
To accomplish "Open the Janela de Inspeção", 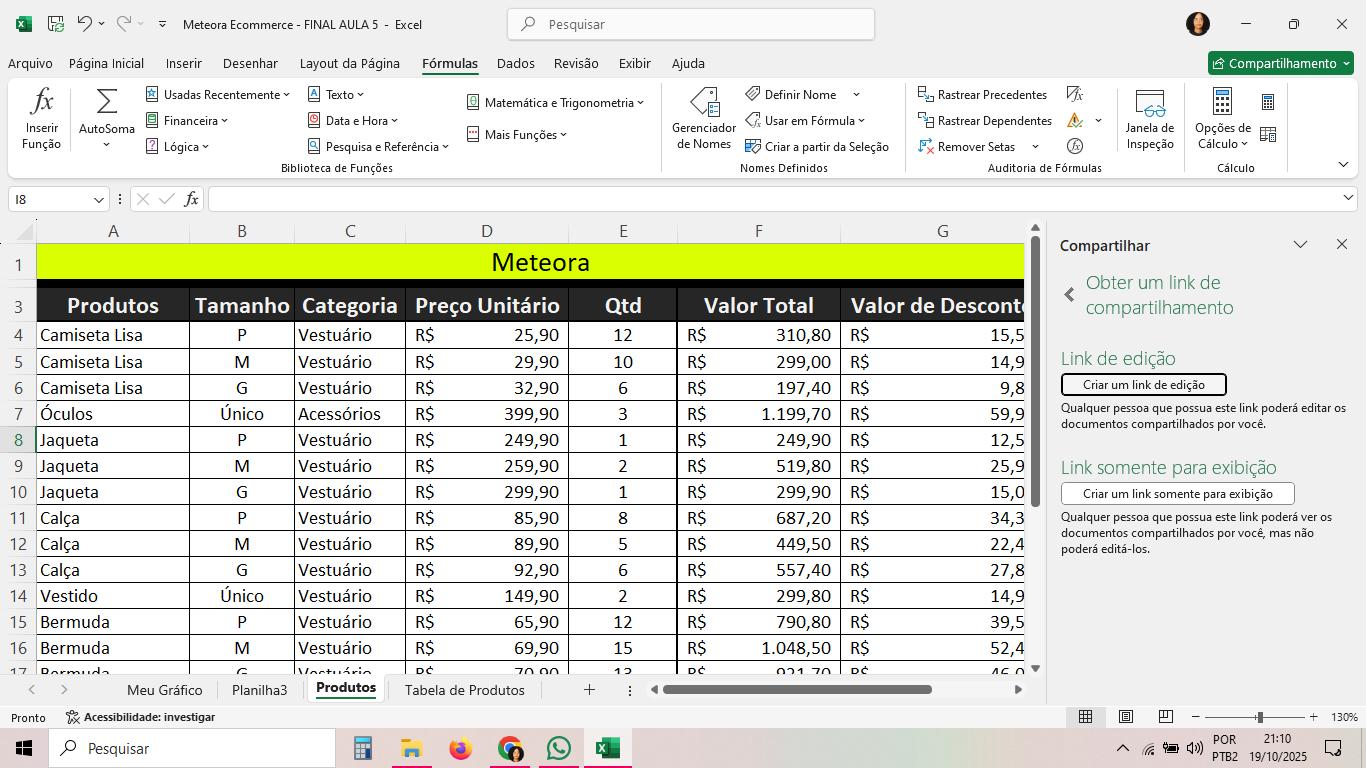I will click(x=1149, y=104).
